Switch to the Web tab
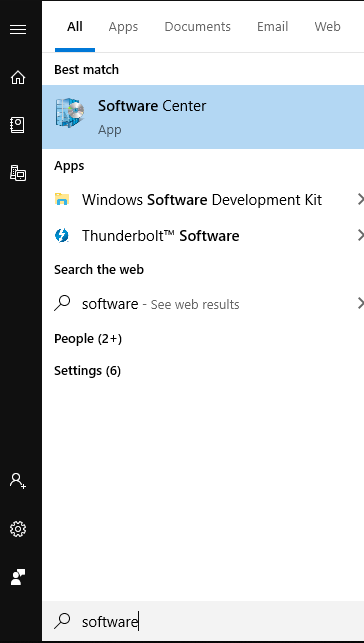 (328, 27)
